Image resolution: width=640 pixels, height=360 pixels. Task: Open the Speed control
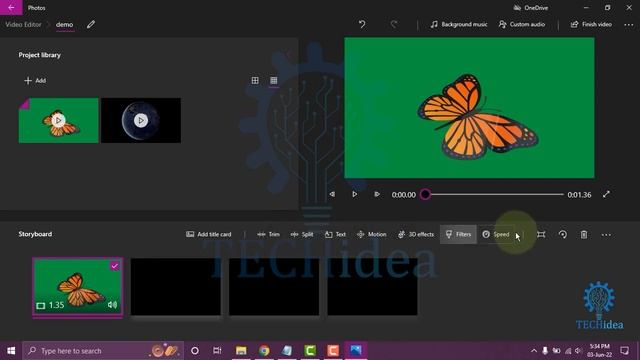point(496,234)
